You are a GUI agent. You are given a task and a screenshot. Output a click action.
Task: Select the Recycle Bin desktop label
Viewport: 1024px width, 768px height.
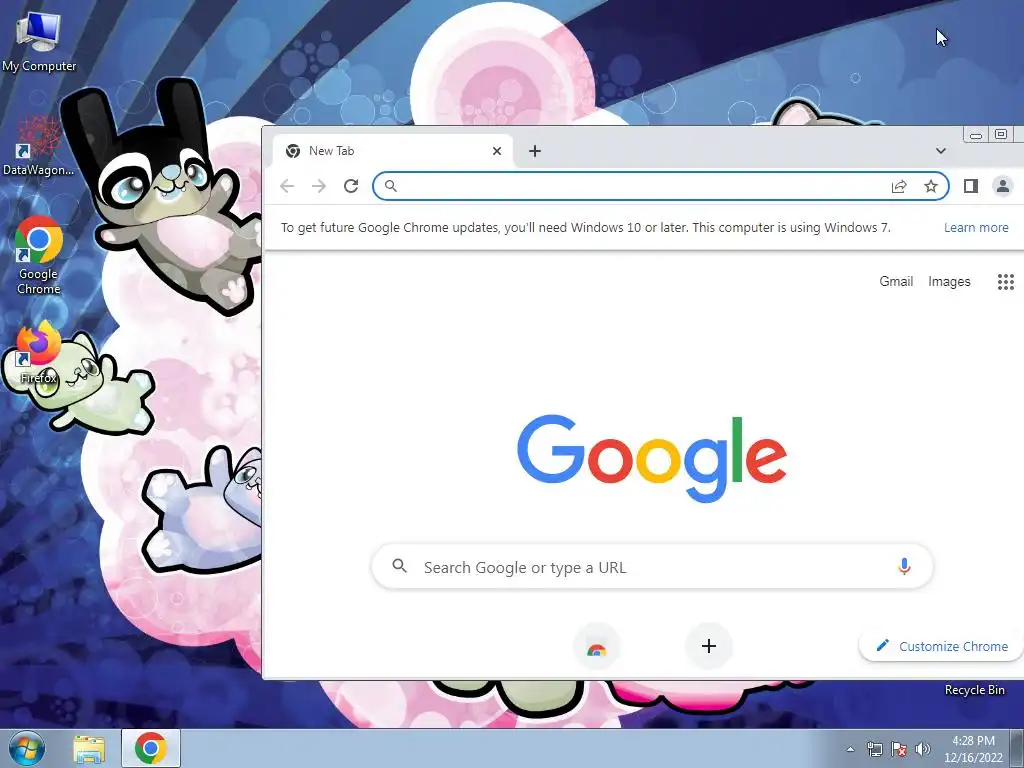(x=974, y=690)
